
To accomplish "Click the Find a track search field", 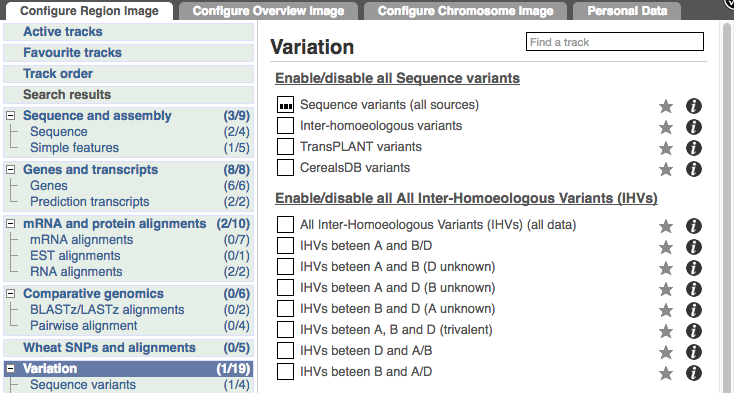I will [x=615, y=42].
